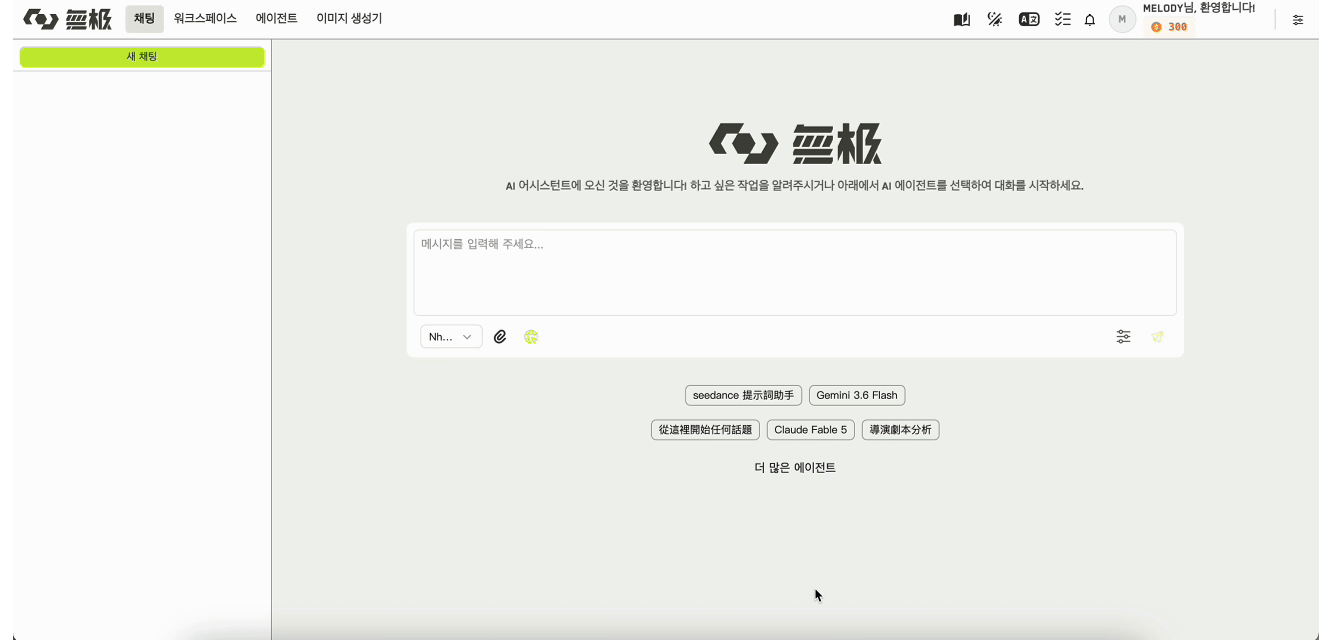The width and height of the screenshot is (1332, 640).
Task: Select the Gemini 3.6 Flash agent
Action: coord(857,395)
